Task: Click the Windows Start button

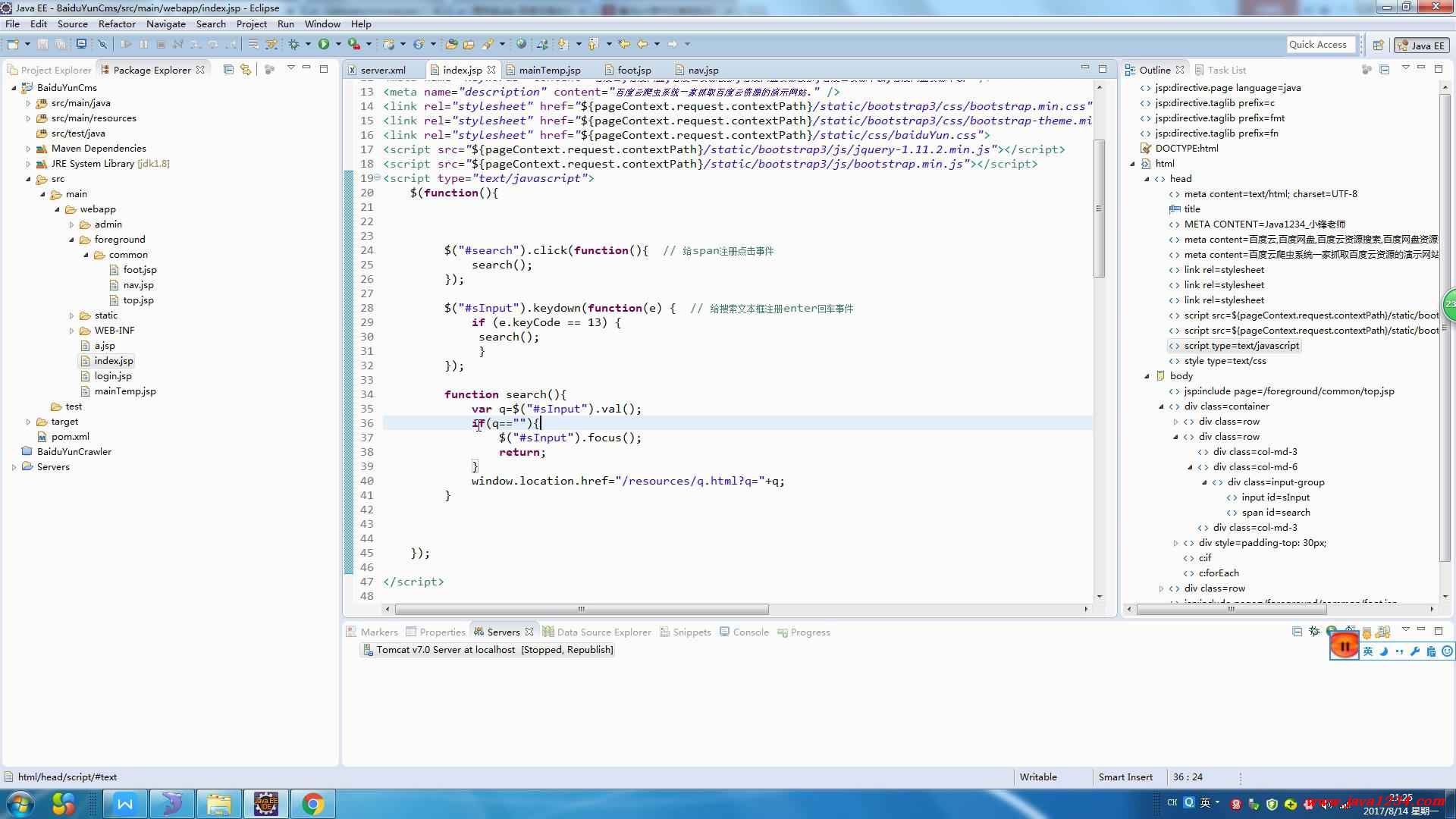Action: [x=20, y=804]
